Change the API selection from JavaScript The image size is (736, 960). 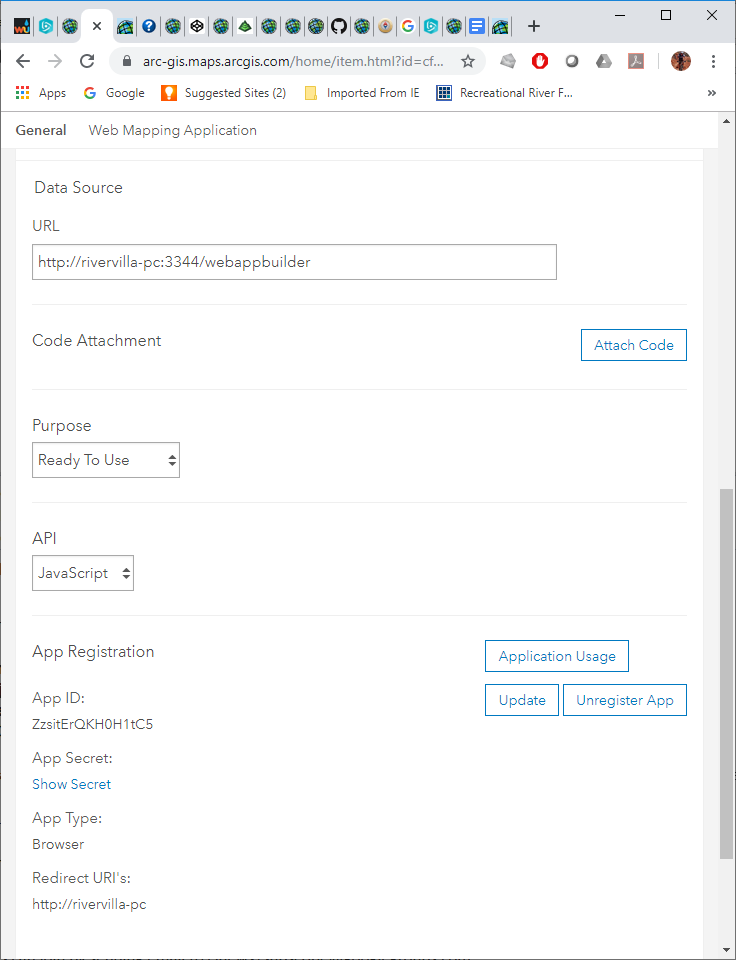[x=82, y=573]
